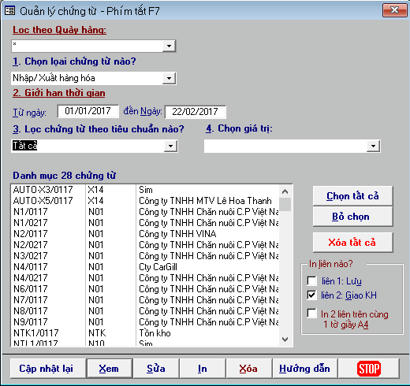Select document N4/0217
This screenshot has height=386, width=410.
[146, 278]
